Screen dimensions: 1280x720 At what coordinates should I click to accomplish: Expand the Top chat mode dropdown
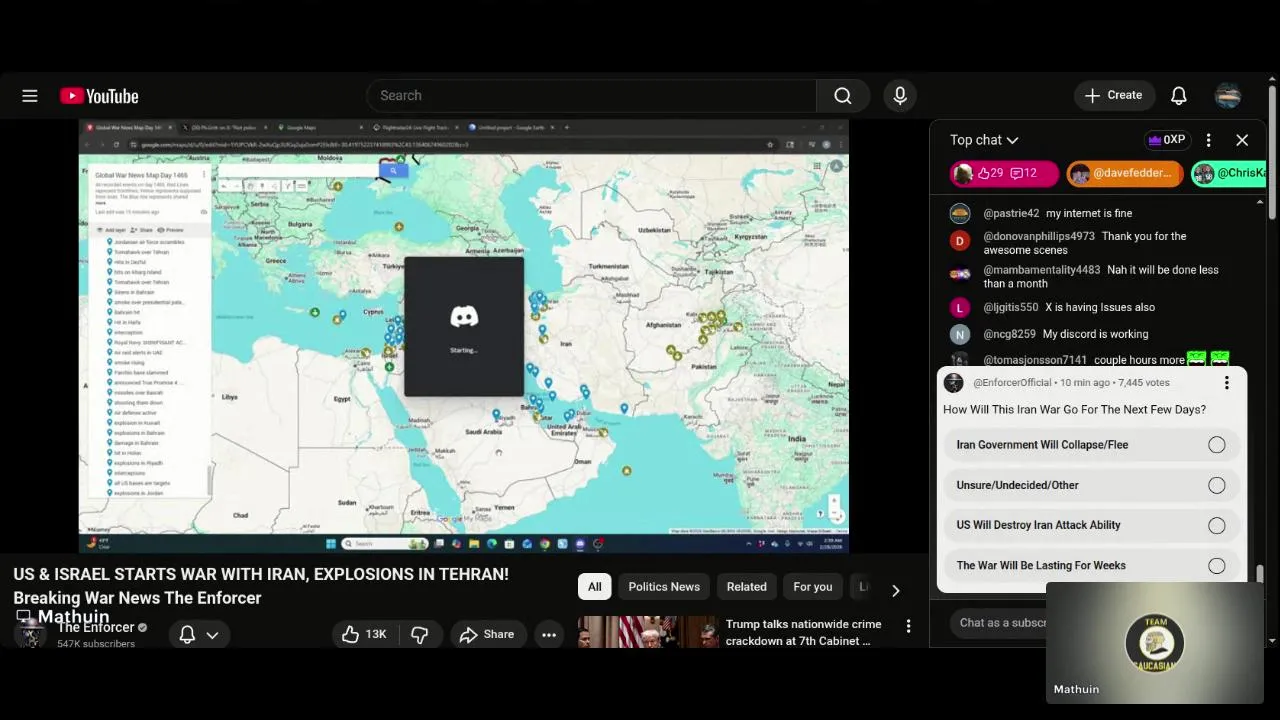984,140
